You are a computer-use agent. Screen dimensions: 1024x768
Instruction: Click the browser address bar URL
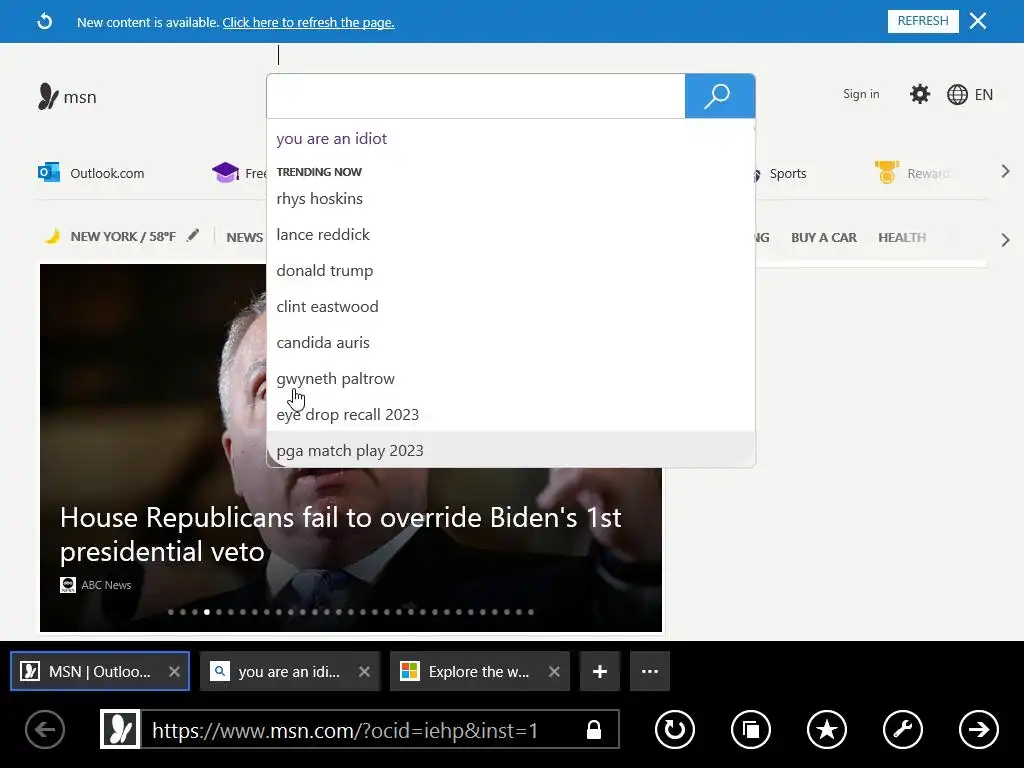click(x=345, y=730)
